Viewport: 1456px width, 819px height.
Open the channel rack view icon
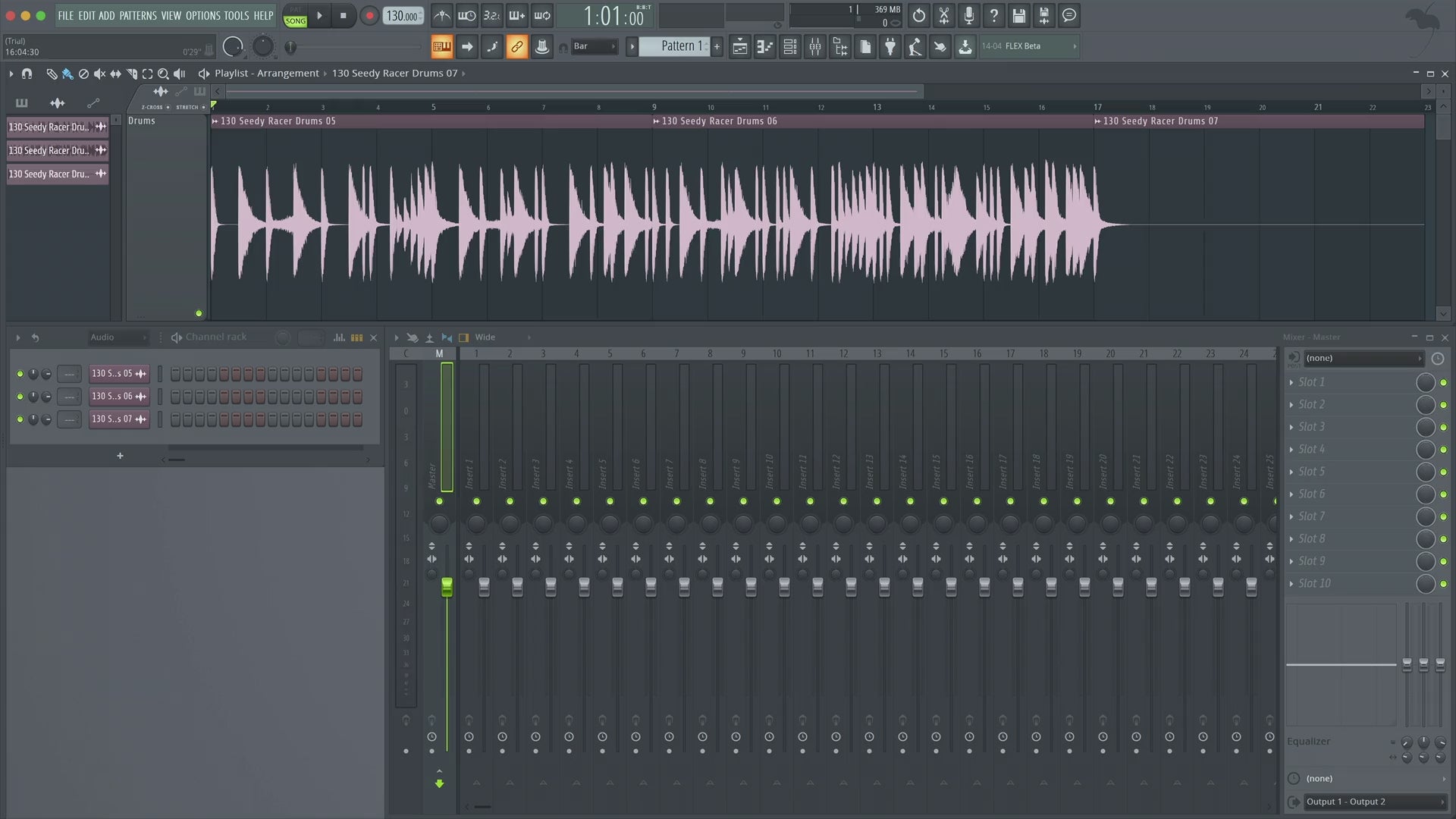[x=789, y=47]
